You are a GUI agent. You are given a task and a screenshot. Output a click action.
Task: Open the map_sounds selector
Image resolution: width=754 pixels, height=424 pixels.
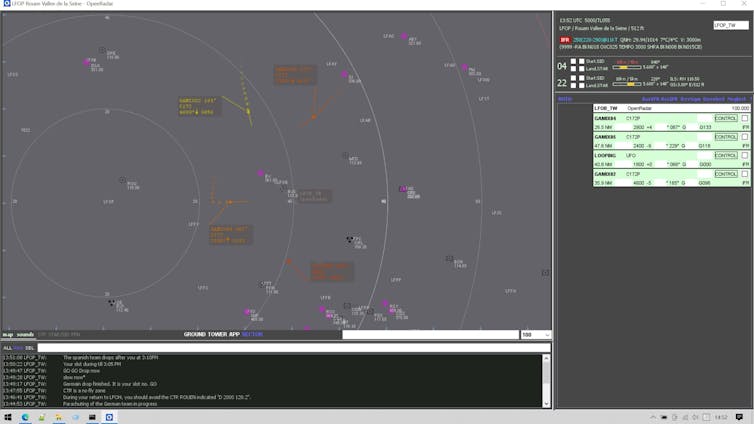pos(18,335)
